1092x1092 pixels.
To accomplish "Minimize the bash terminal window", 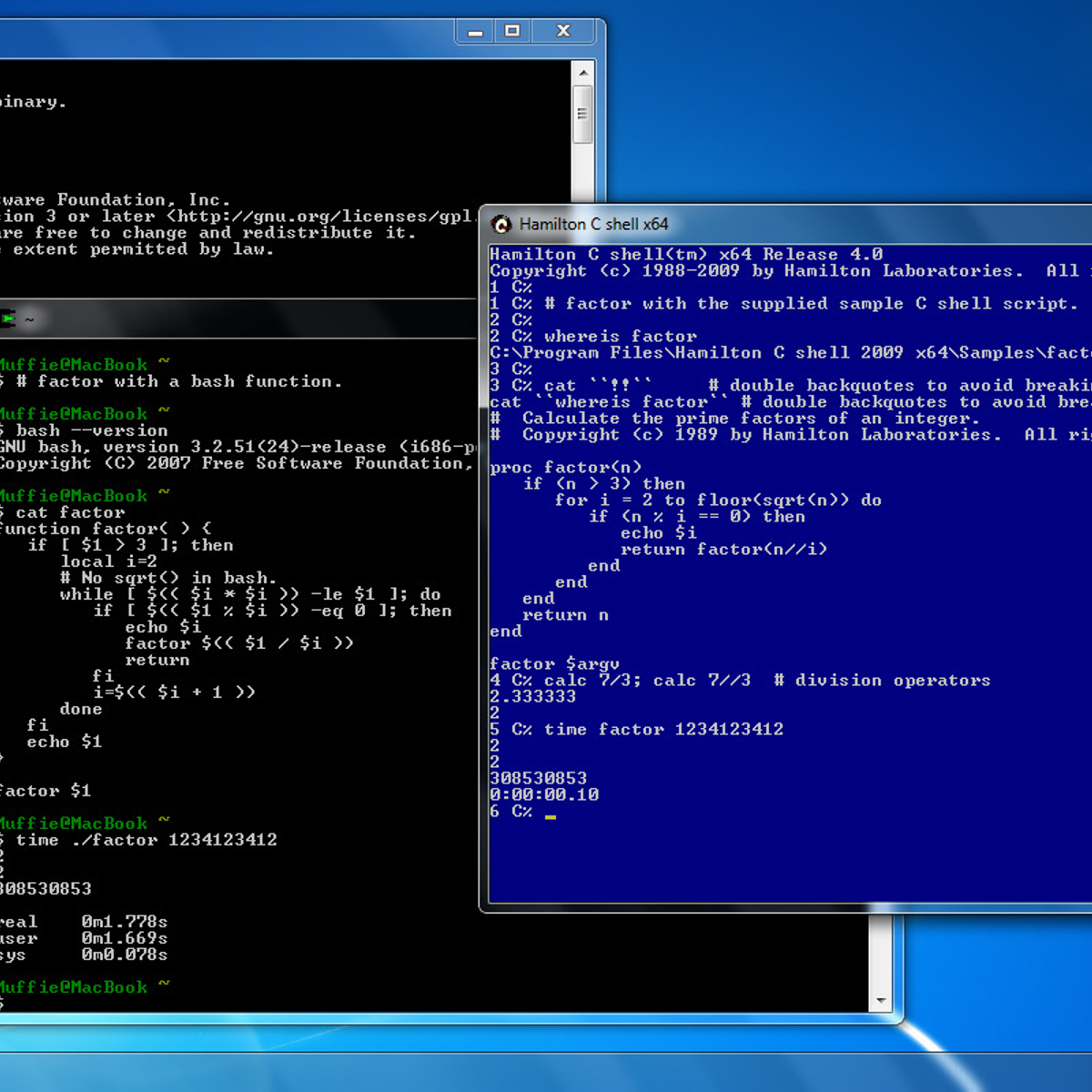I will click(474, 30).
